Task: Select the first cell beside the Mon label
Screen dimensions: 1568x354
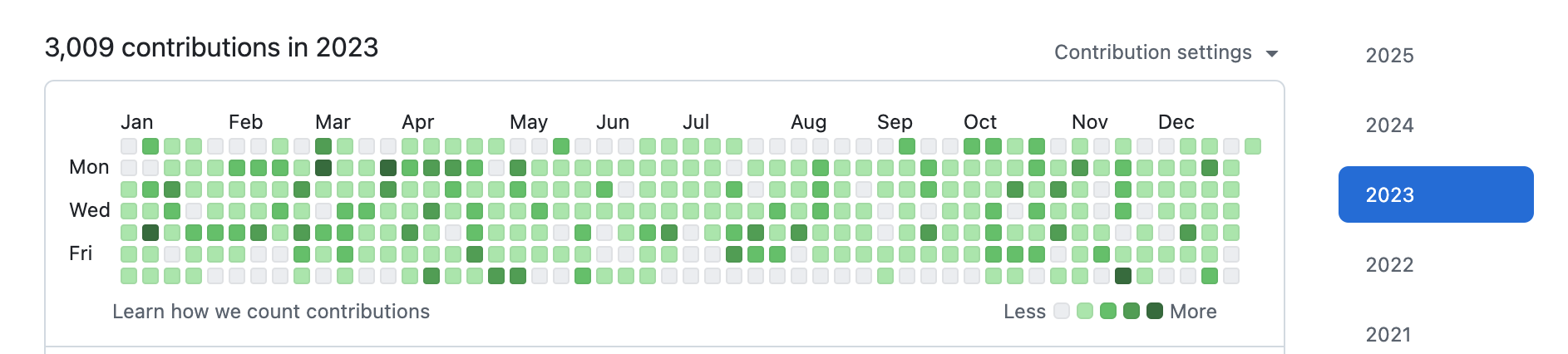Action: [x=129, y=168]
